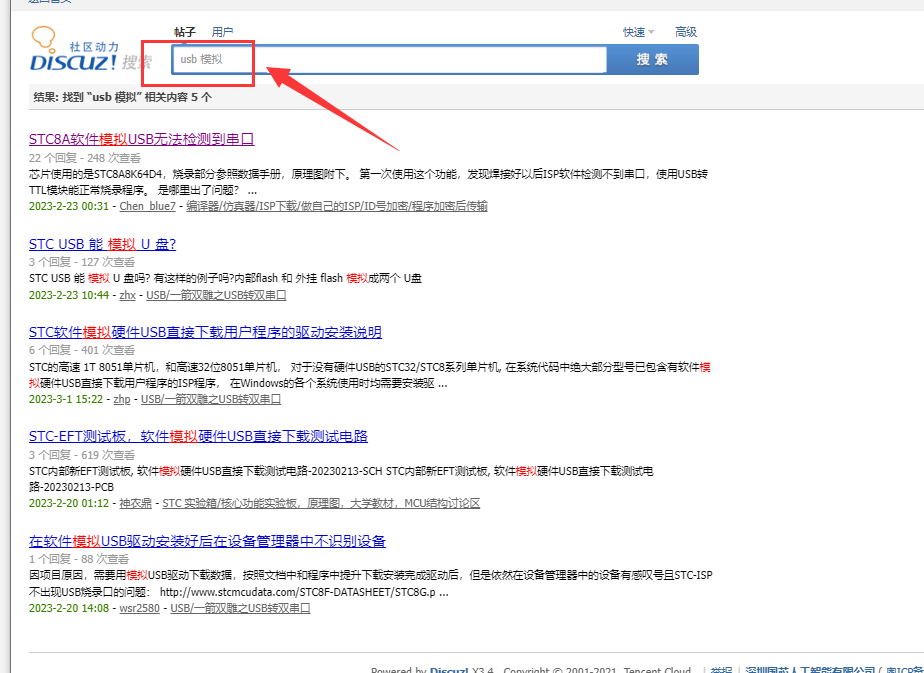The height and width of the screenshot is (673, 924).
Task: Open forum STC 实验箱/核心功能实验板 link
Action: tap(321, 503)
